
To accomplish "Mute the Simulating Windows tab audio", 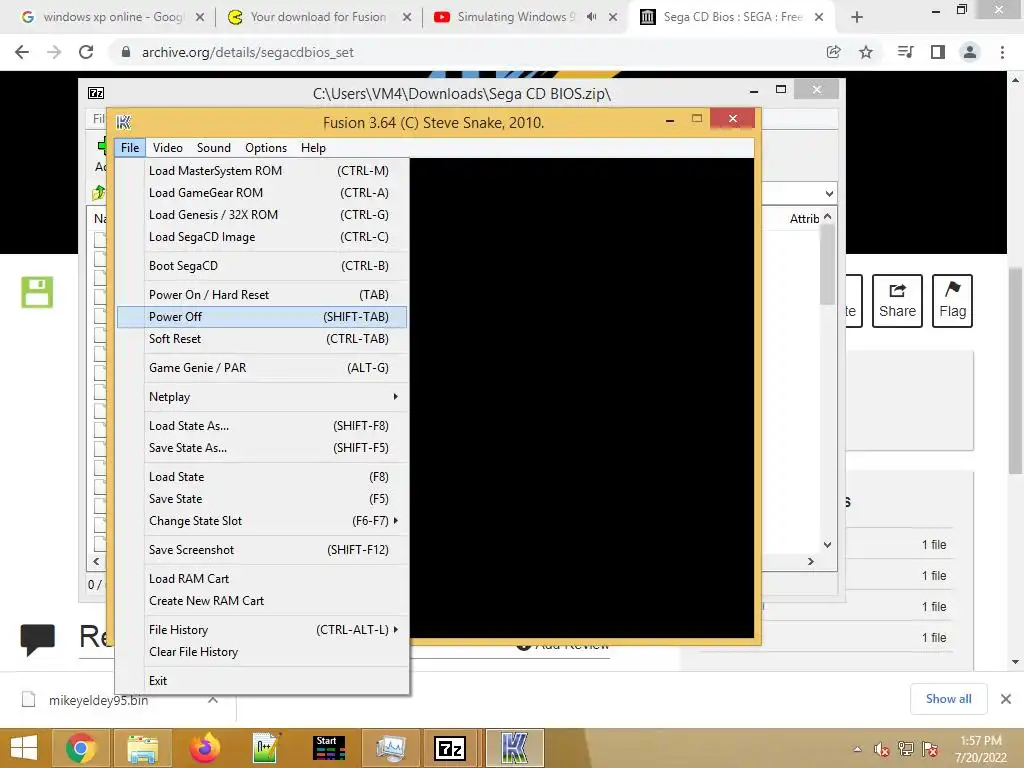I will click(591, 17).
